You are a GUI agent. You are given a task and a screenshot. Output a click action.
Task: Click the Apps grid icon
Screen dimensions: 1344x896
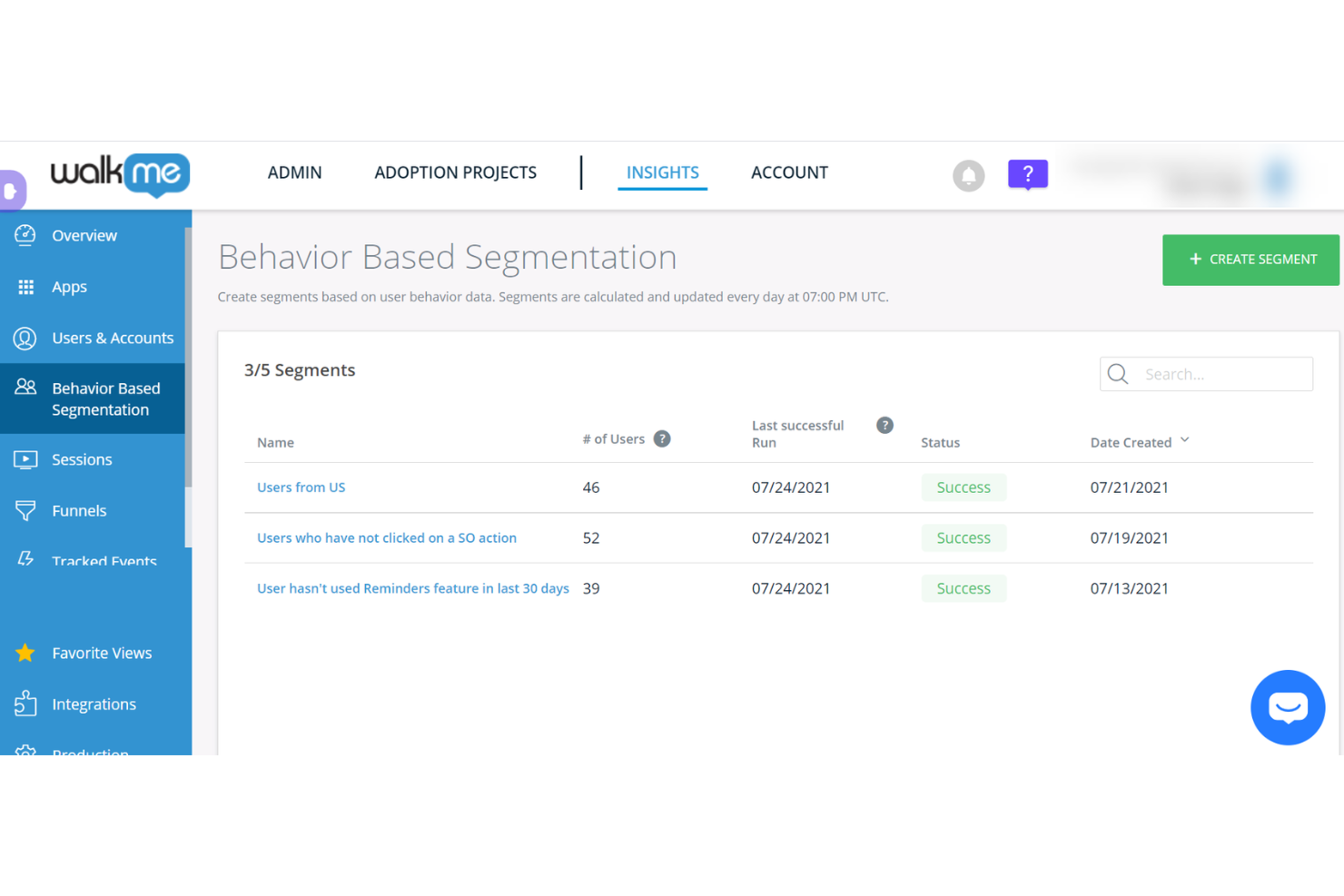click(x=25, y=287)
